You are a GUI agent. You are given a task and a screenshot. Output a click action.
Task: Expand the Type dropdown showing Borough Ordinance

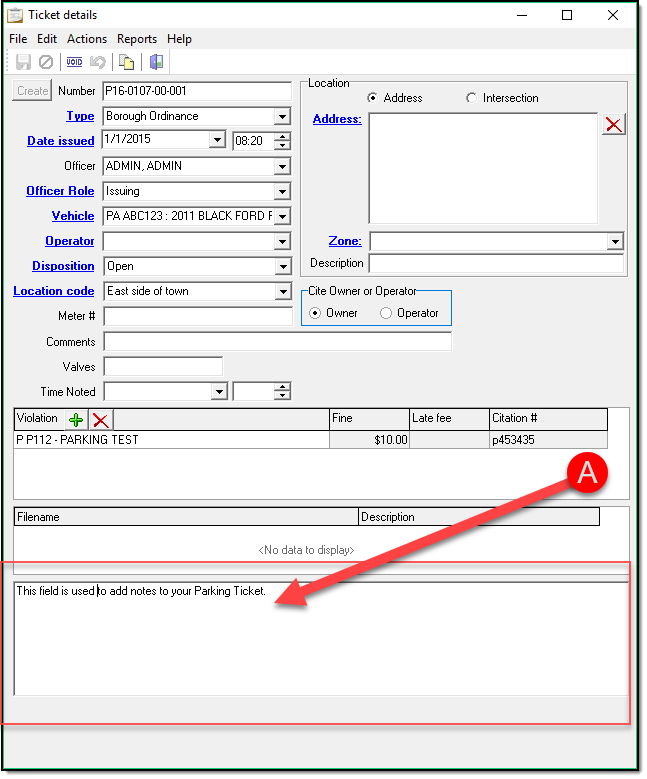(x=282, y=117)
